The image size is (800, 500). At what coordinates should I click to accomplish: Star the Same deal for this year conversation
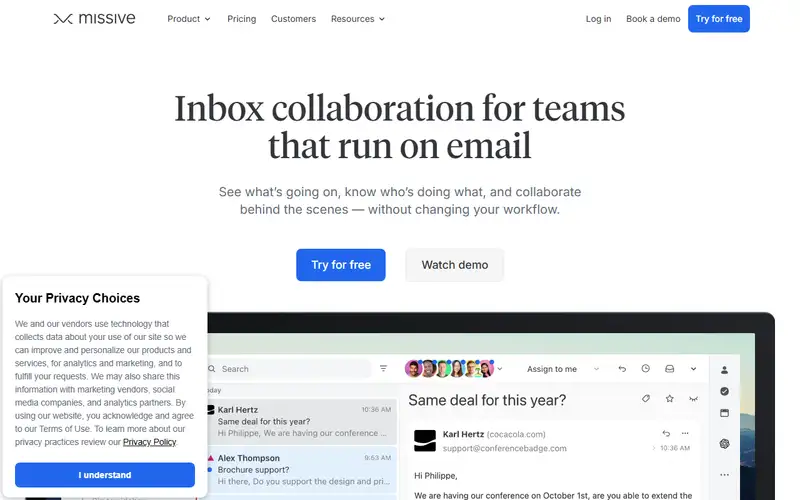[669, 398]
